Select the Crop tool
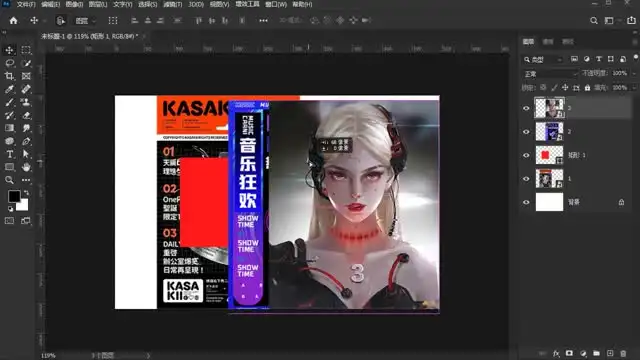 tap(9, 76)
